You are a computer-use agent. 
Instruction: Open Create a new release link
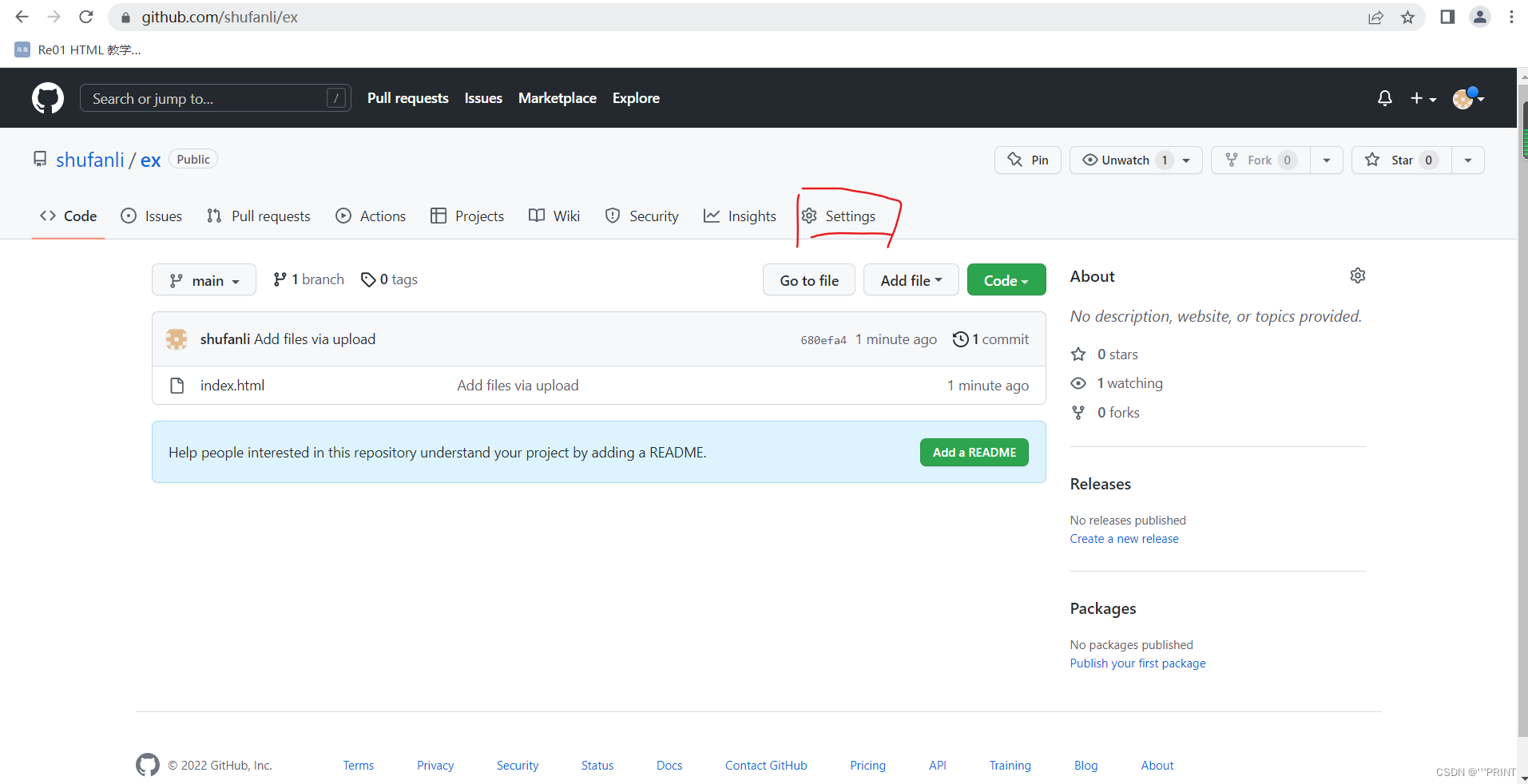click(1124, 539)
